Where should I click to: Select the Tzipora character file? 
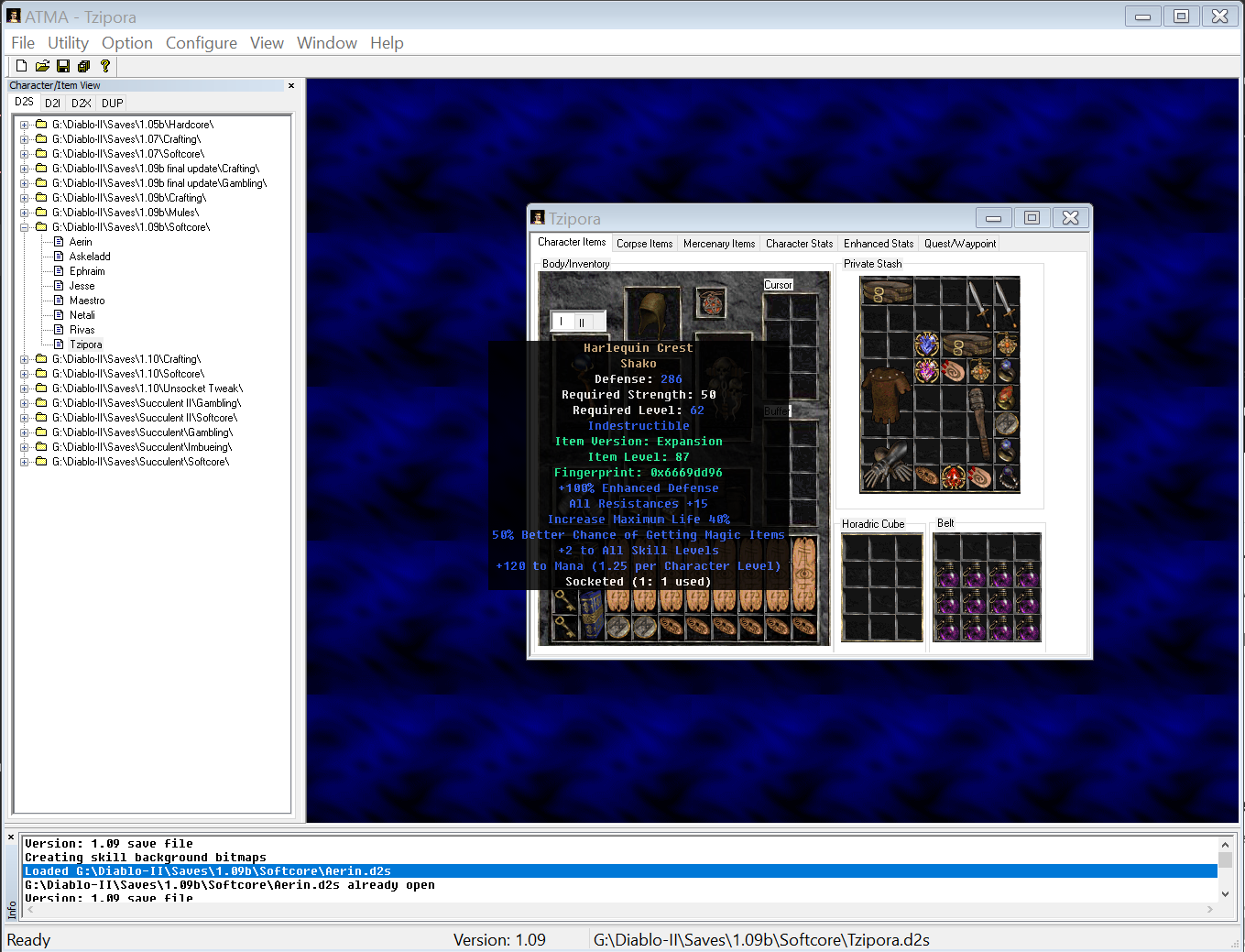[86, 345]
